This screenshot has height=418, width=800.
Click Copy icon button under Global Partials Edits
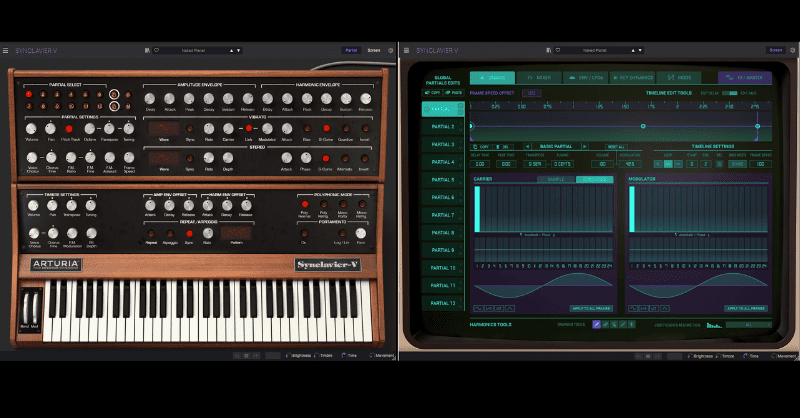pos(432,93)
